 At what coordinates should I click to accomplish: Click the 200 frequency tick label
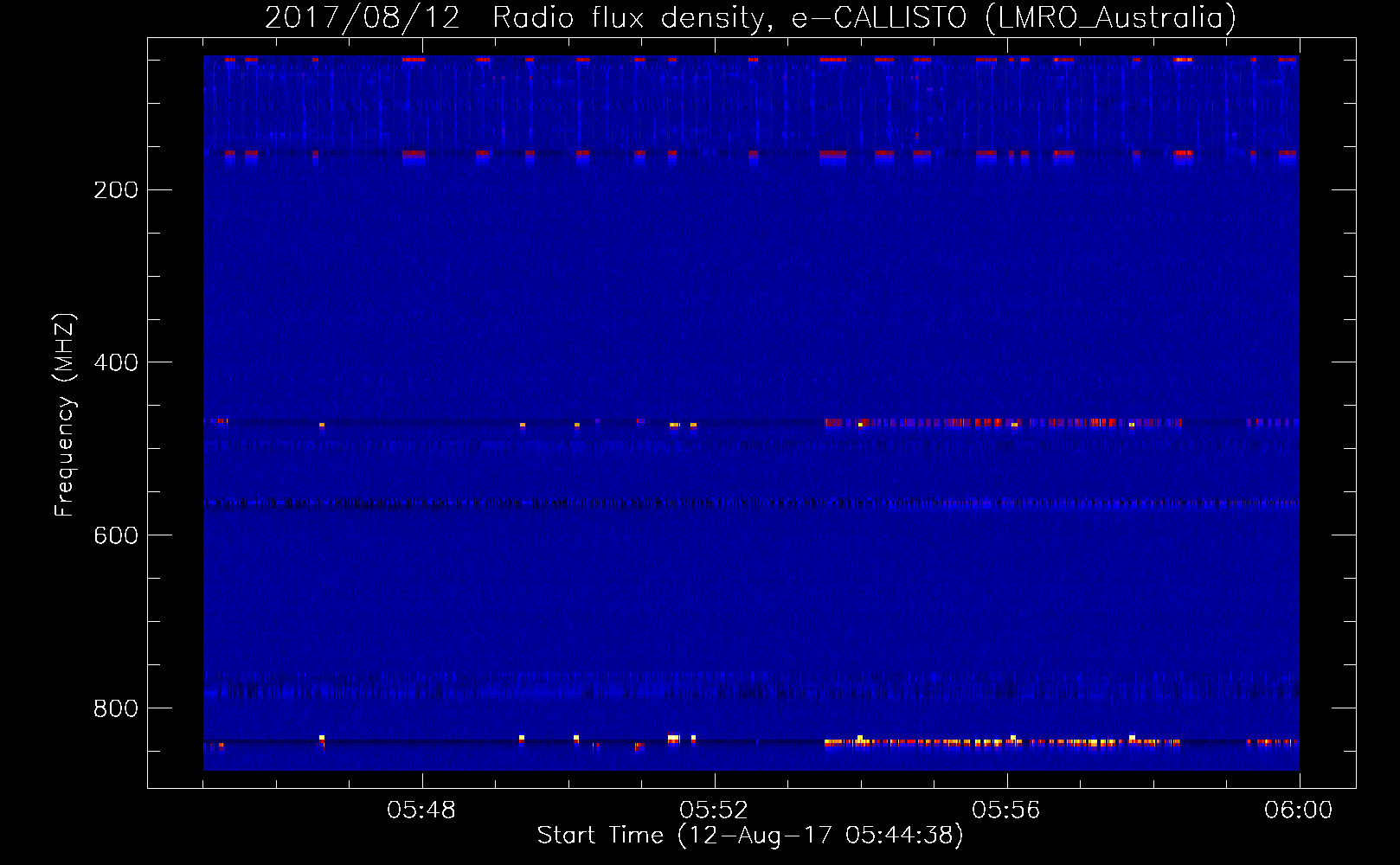pos(116,190)
